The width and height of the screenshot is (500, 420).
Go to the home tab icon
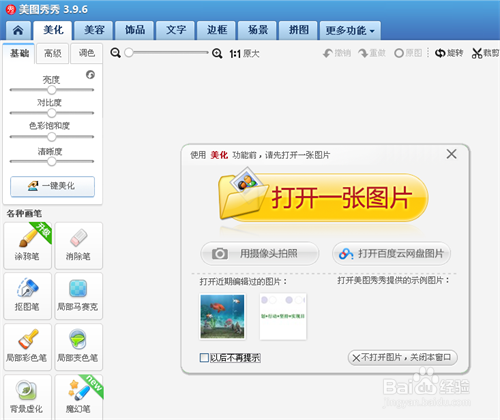pyautogui.click(x=18, y=30)
